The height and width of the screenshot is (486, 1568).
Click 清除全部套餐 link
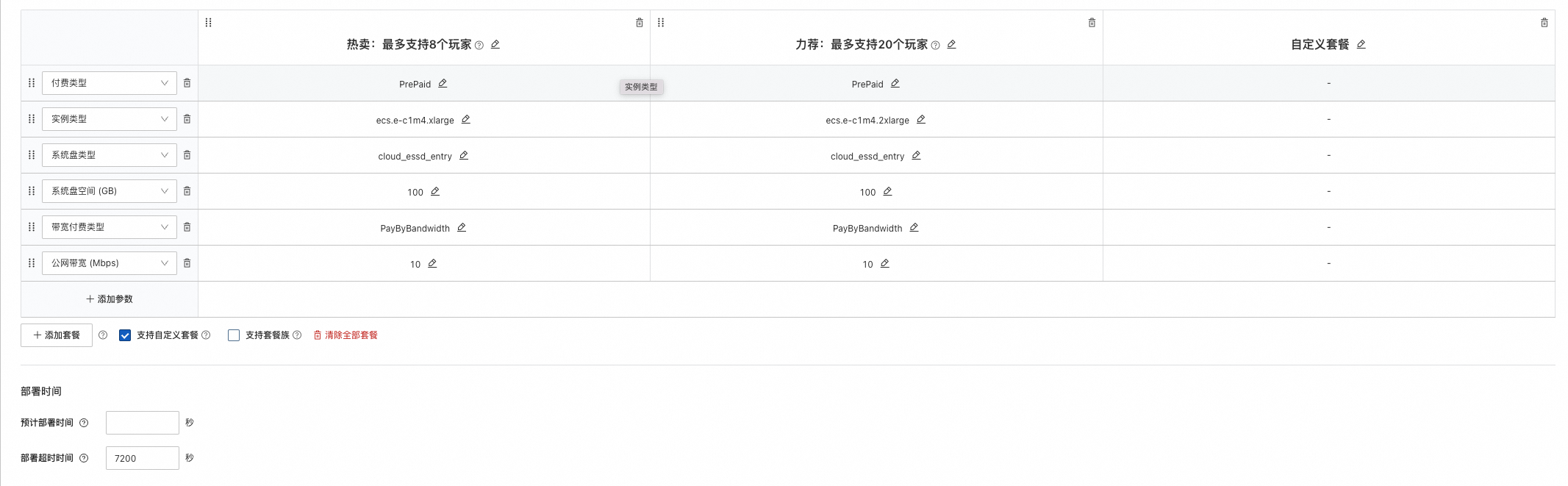click(x=346, y=335)
